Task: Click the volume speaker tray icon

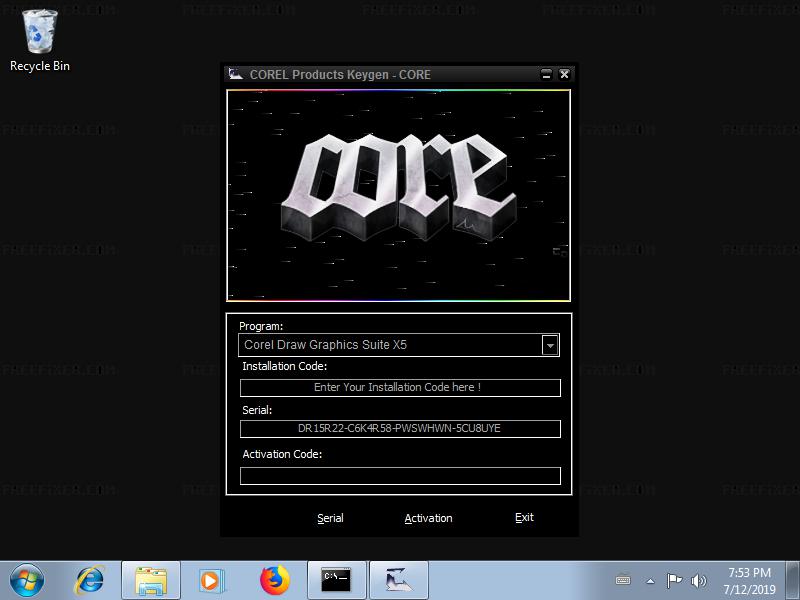Action: click(698, 581)
